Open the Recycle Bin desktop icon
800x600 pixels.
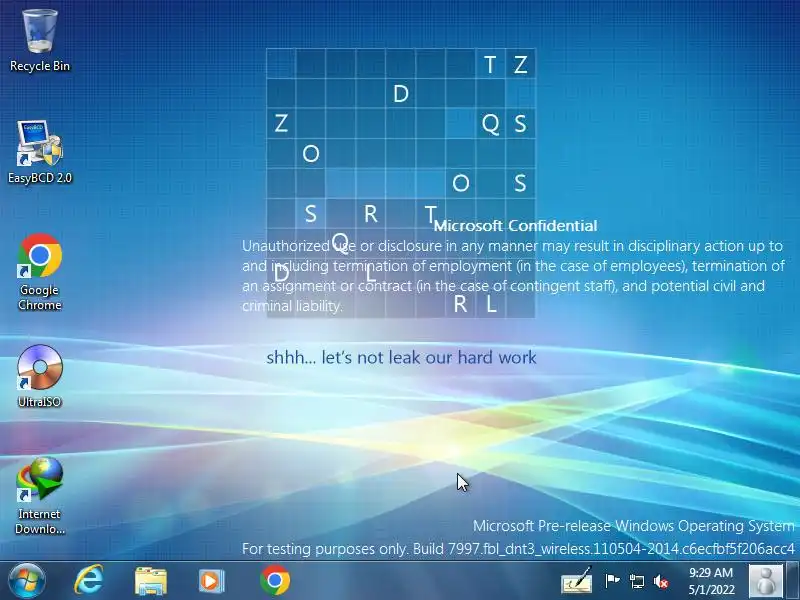click(40, 41)
